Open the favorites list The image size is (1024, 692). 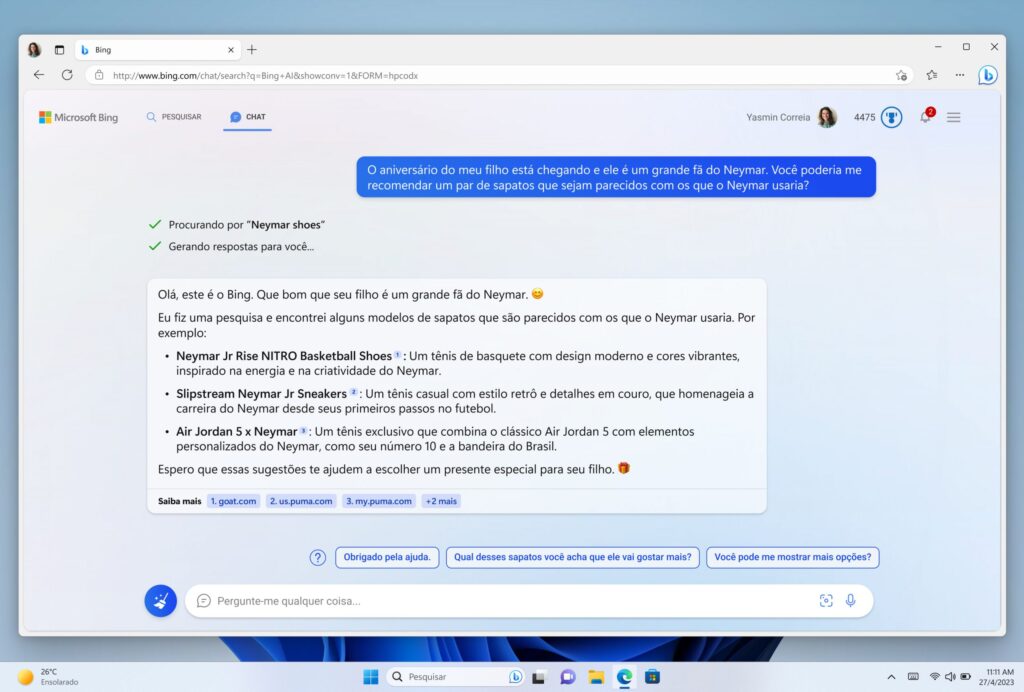(x=932, y=75)
